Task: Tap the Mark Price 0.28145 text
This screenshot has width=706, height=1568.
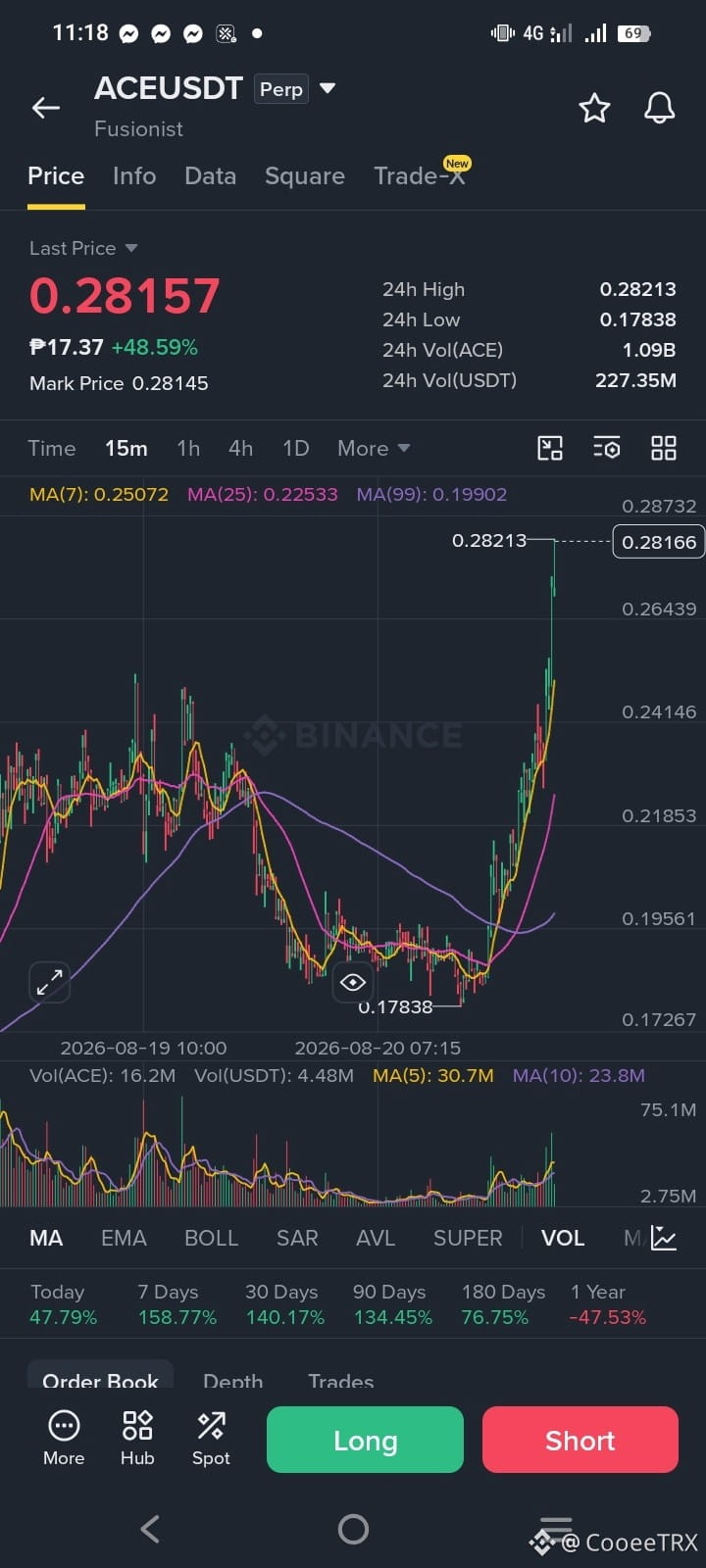Action: (119, 383)
